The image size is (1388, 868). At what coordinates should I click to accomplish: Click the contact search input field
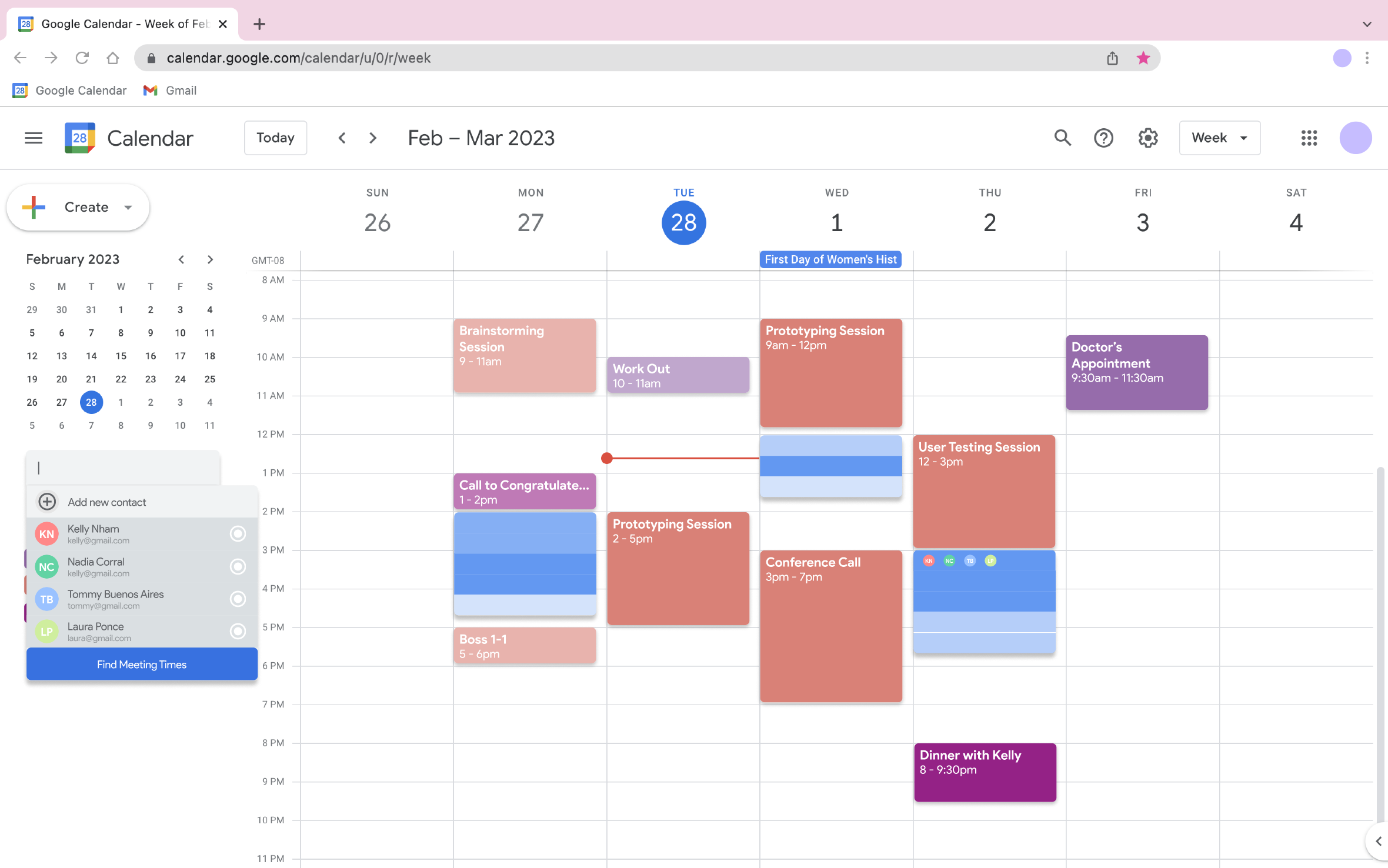tap(123, 468)
